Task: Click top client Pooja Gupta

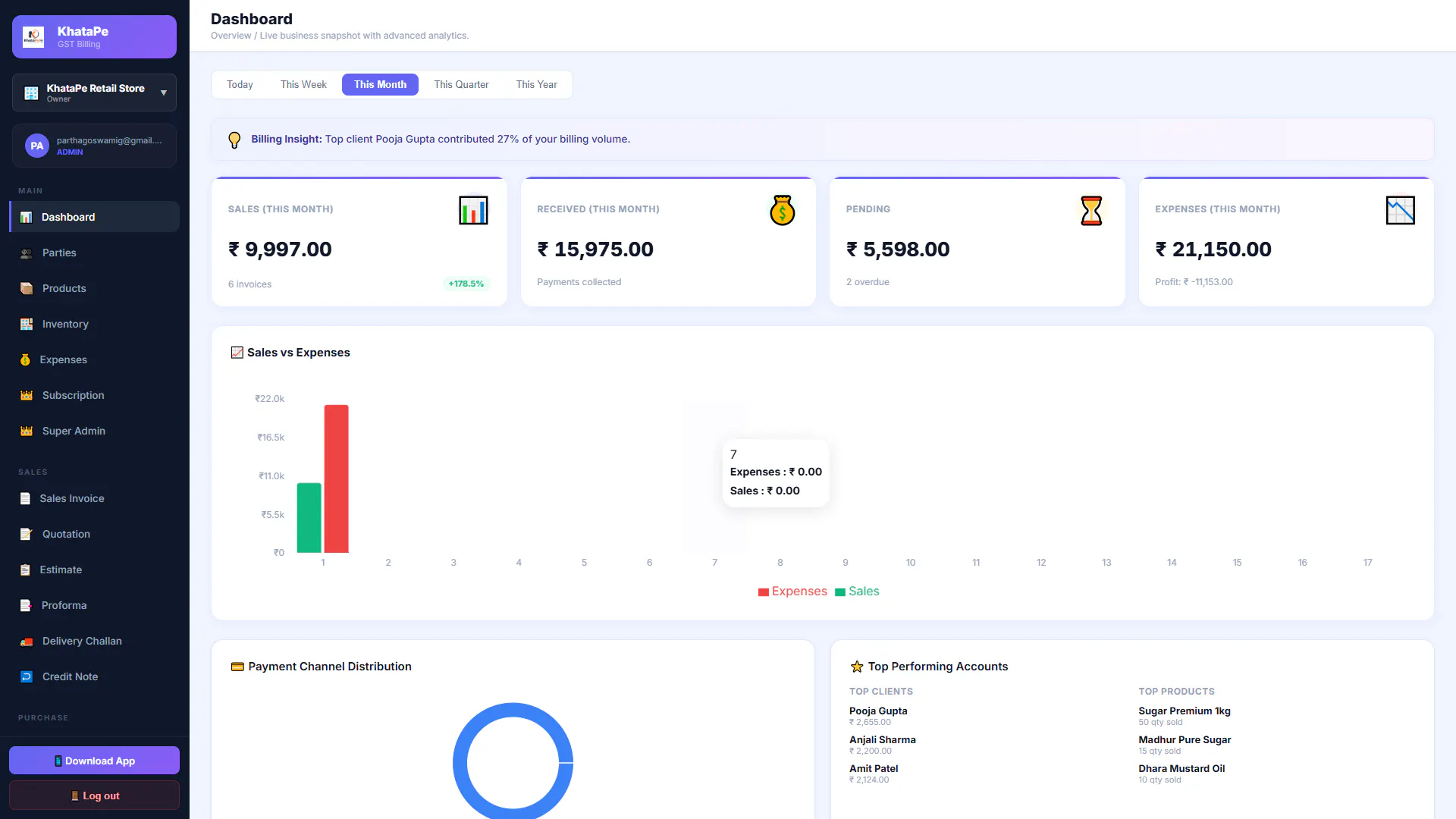Action: coord(878,711)
